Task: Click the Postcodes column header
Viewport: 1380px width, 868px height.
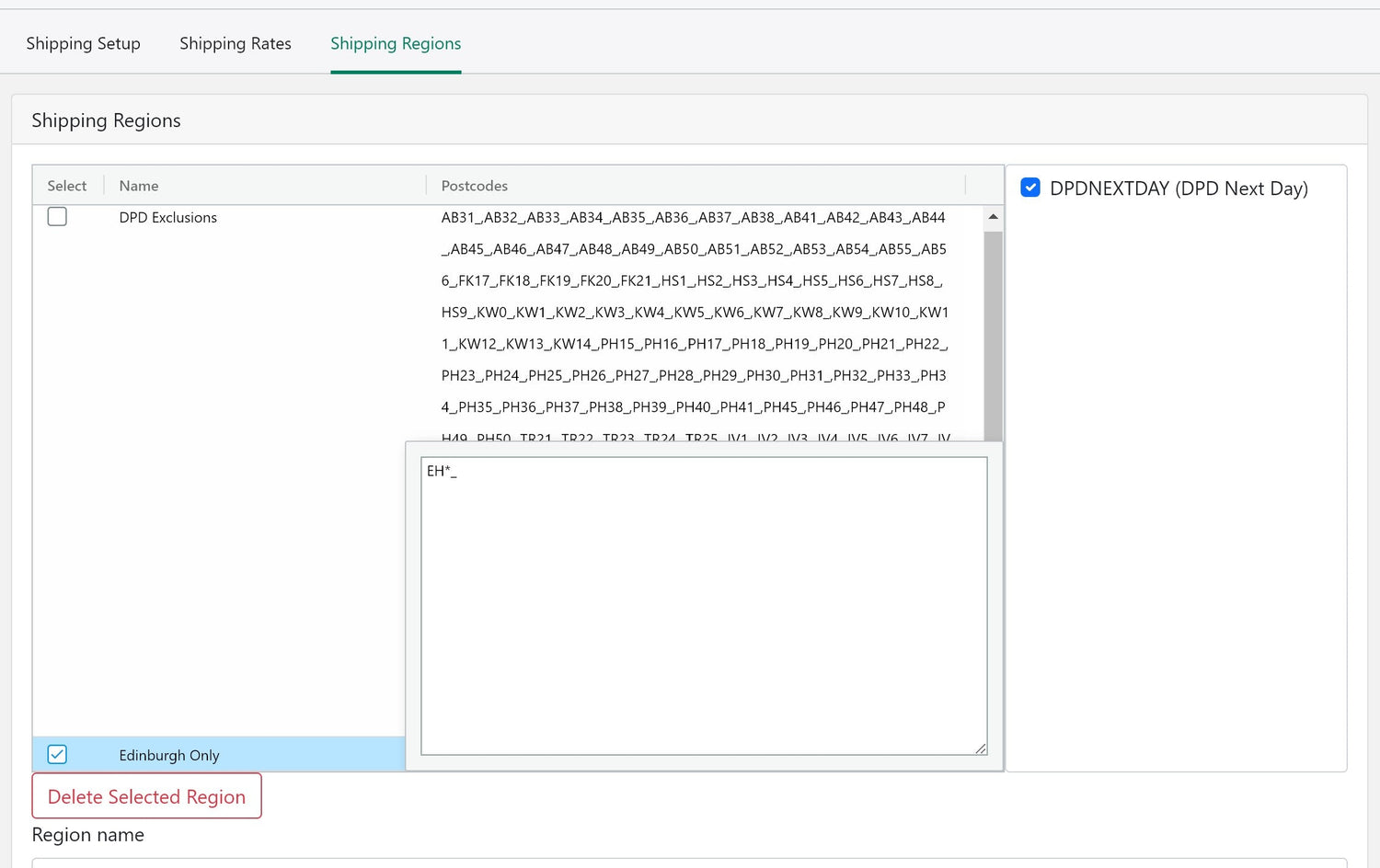Action: pyautogui.click(x=475, y=186)
